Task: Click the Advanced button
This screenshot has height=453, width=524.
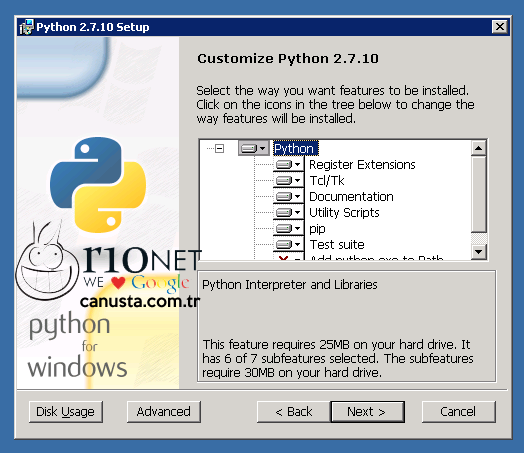Action: [x=164, y=412]
